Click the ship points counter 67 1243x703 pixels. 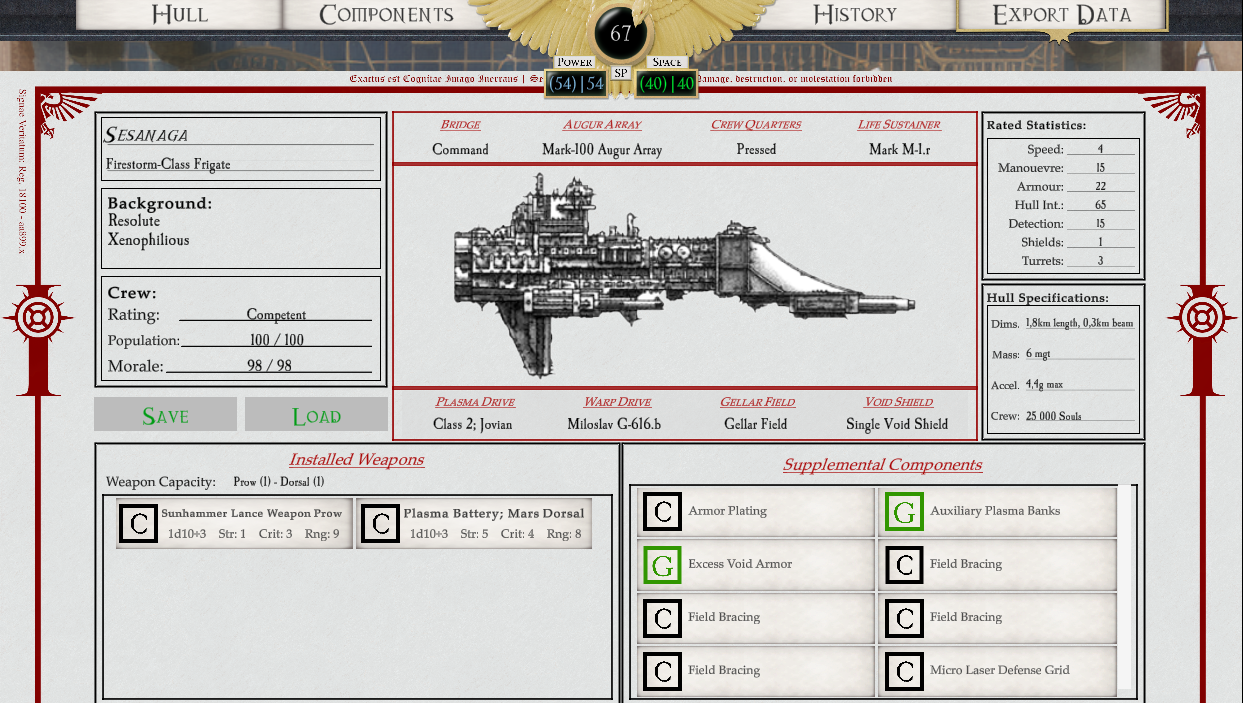point(620,33)
